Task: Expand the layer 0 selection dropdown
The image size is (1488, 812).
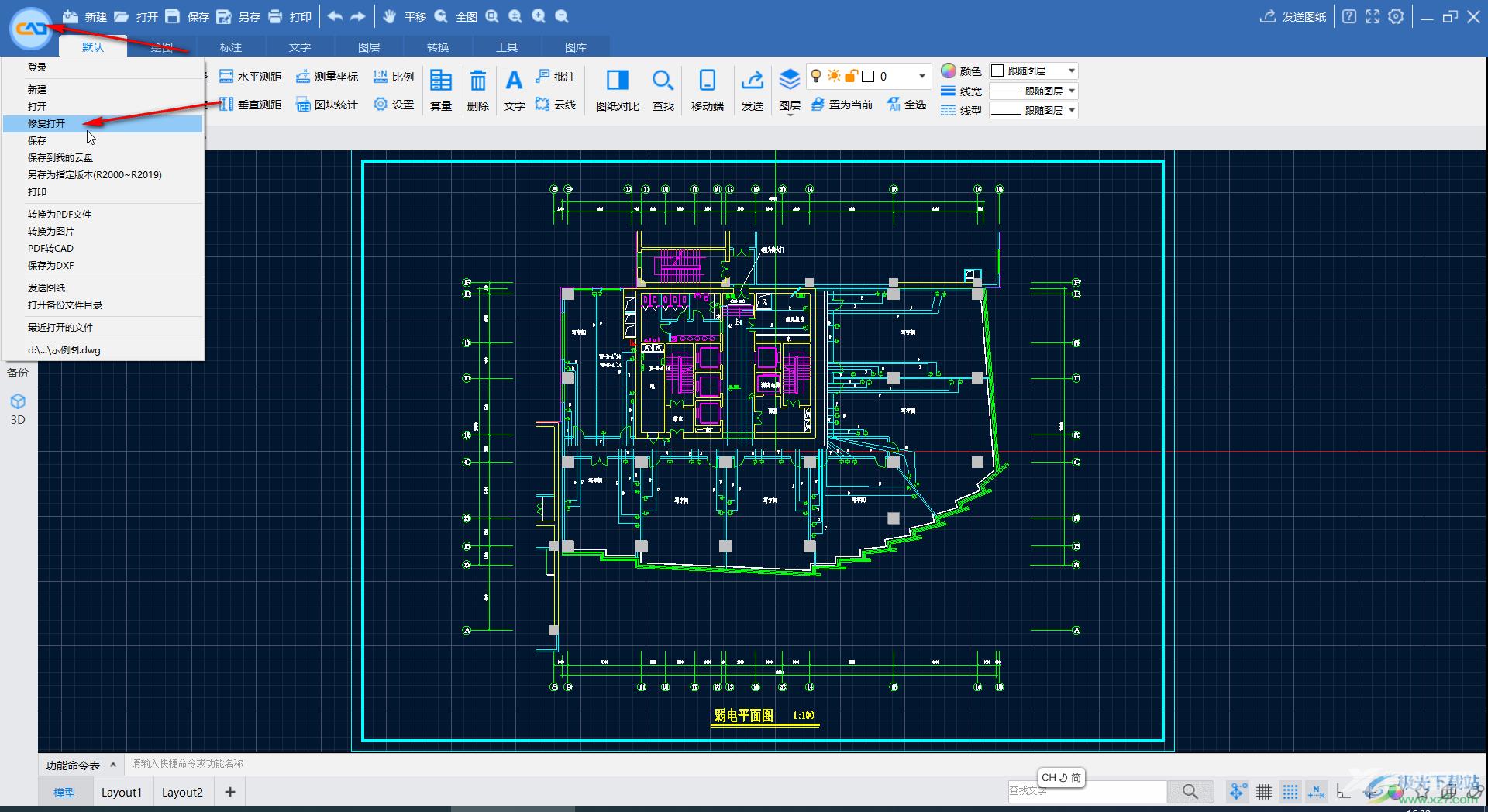Action: click(x=921, y=76)
